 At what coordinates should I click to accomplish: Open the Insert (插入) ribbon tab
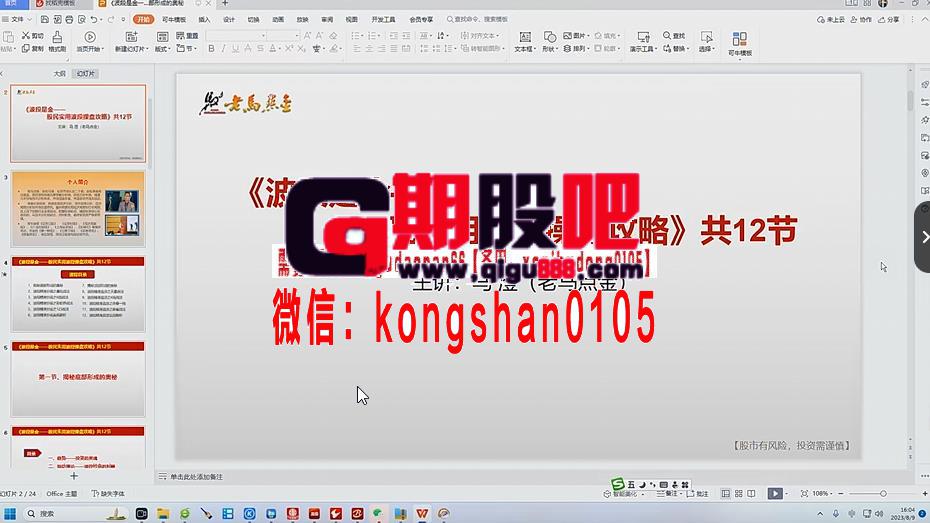tap(205, 20)
